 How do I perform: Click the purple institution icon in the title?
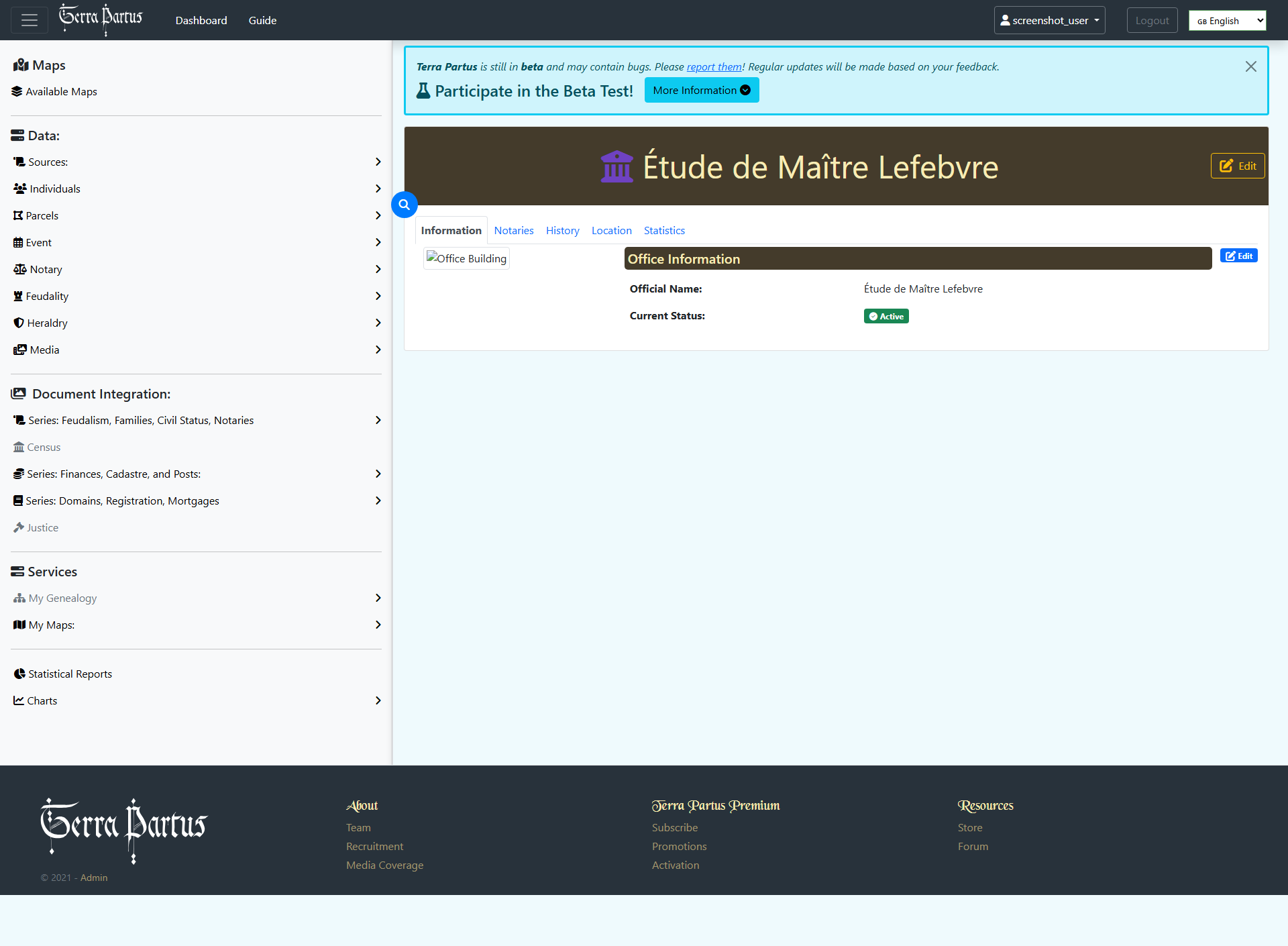click(616, 166)
